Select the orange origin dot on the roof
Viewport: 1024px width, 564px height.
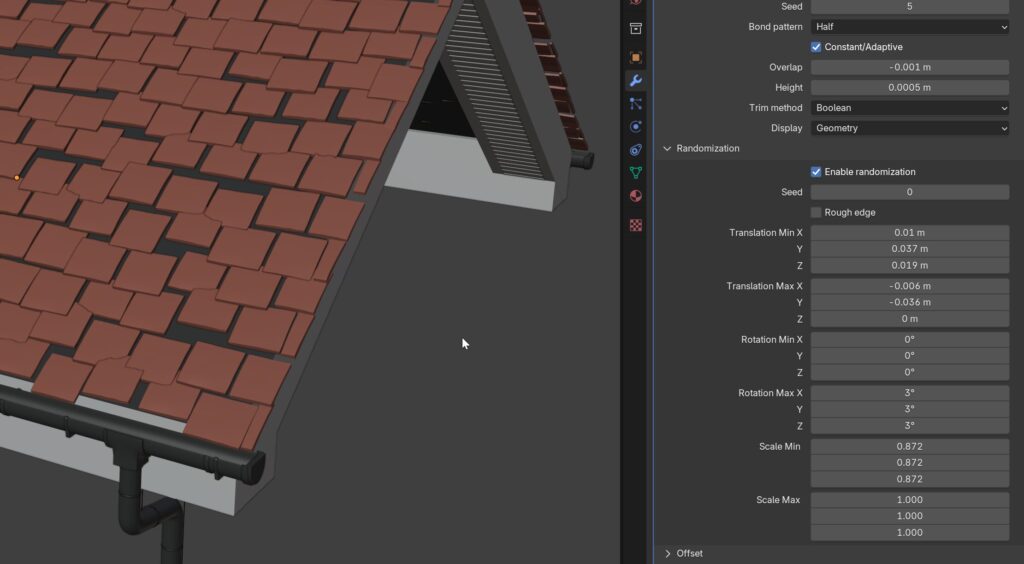tap(16, 178)
